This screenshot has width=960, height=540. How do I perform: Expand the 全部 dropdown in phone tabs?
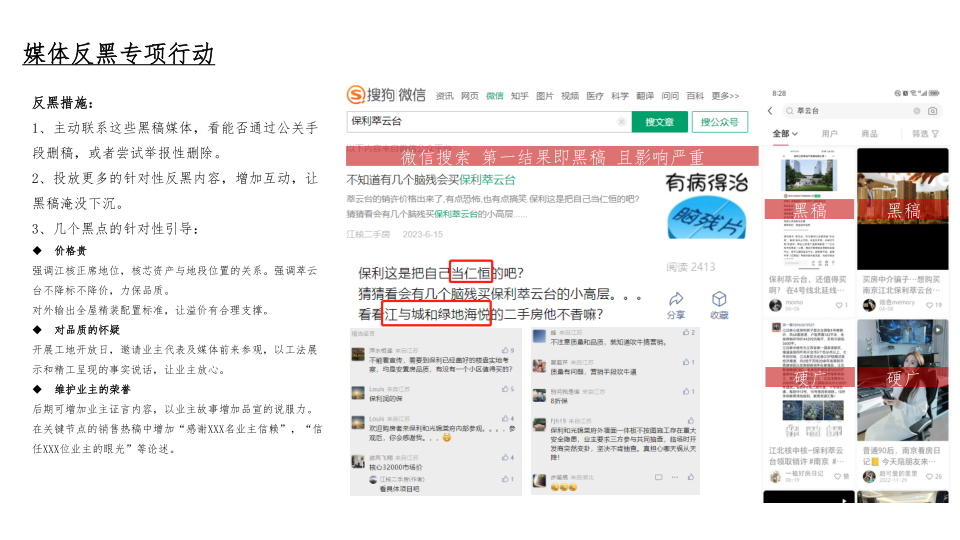795,133
